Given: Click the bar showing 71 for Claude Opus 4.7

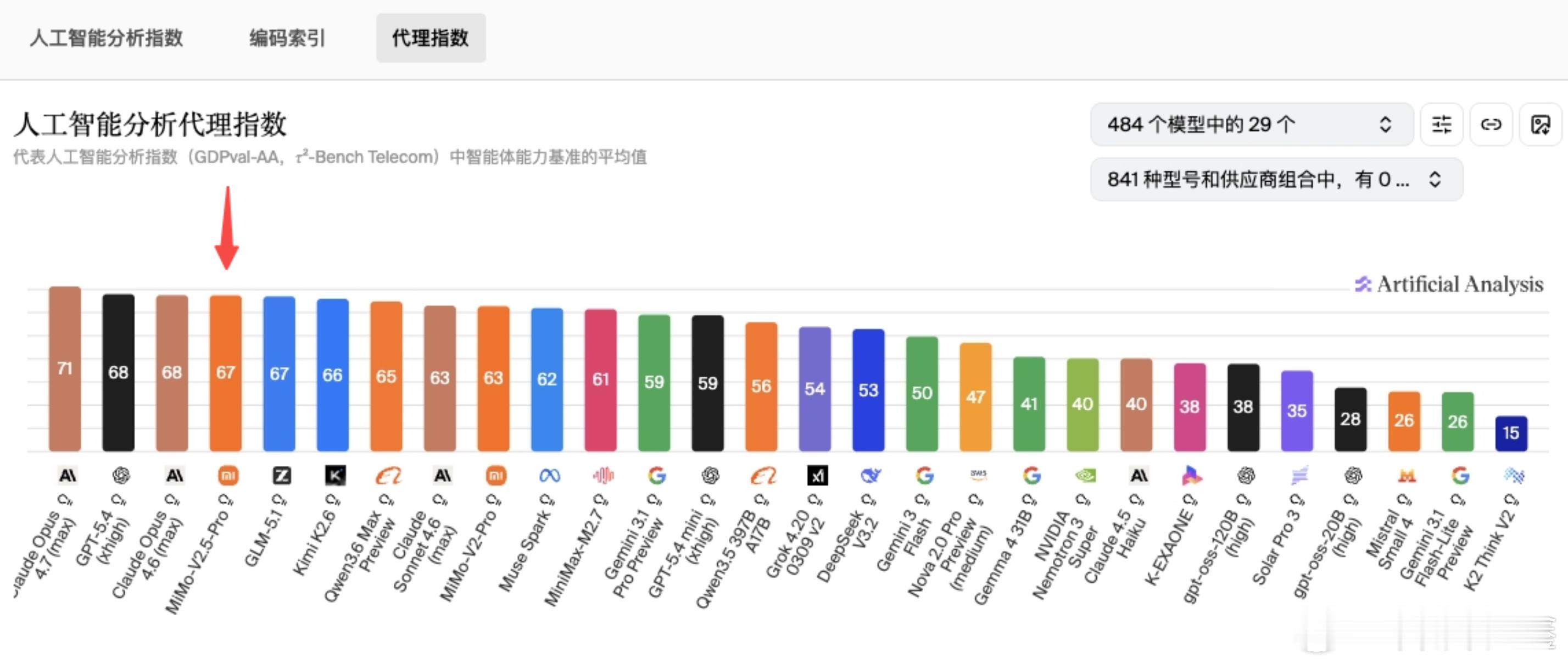Looking at the screenshot, I should [x=65, y=365].
